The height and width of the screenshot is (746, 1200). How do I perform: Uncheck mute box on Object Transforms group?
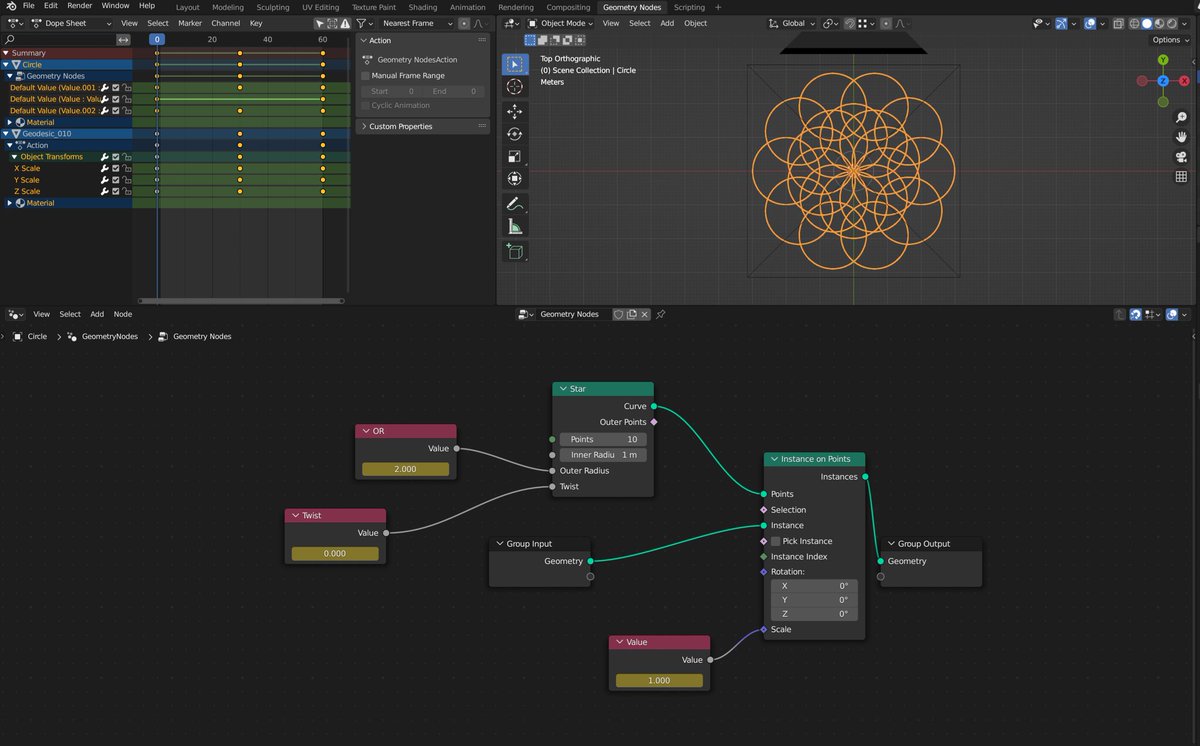click(x=116, y=157)
